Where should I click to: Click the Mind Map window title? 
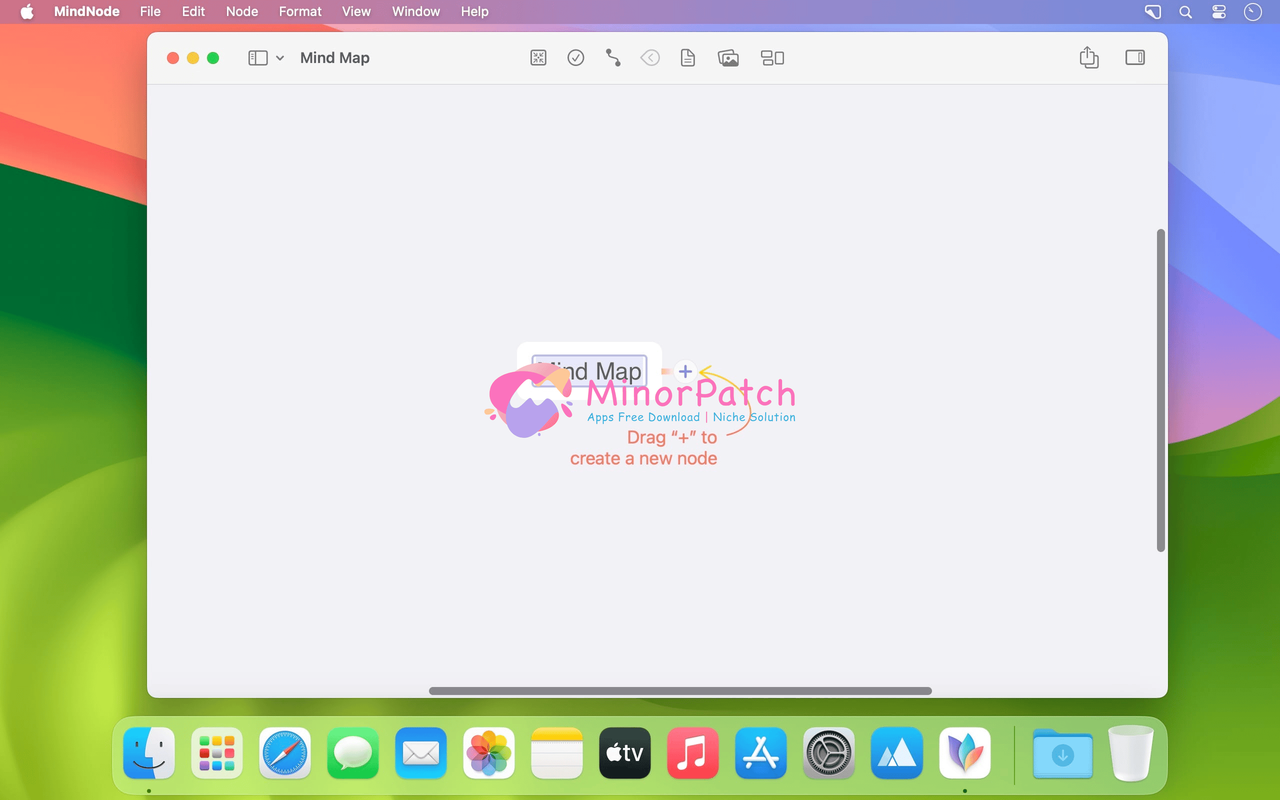335,58
